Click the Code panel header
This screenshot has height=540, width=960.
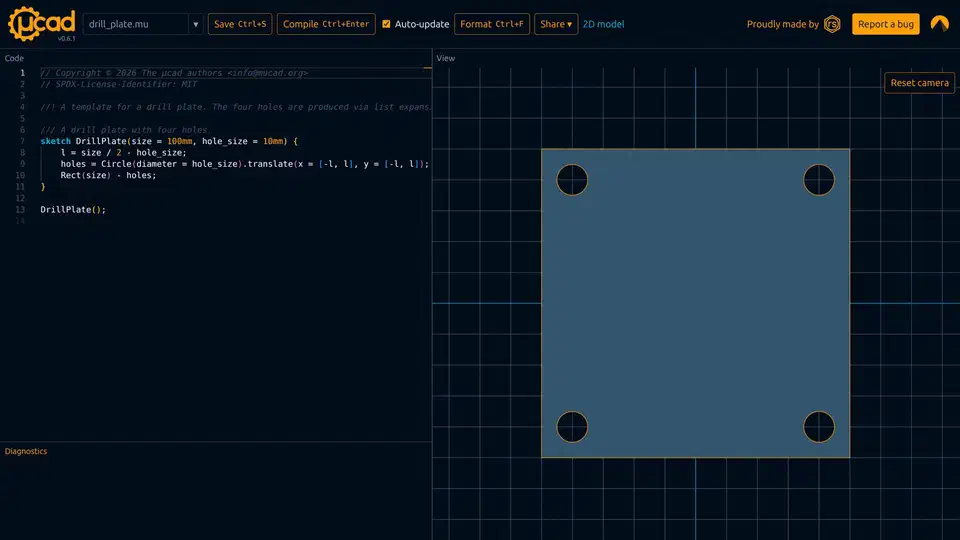coord(14,58)
